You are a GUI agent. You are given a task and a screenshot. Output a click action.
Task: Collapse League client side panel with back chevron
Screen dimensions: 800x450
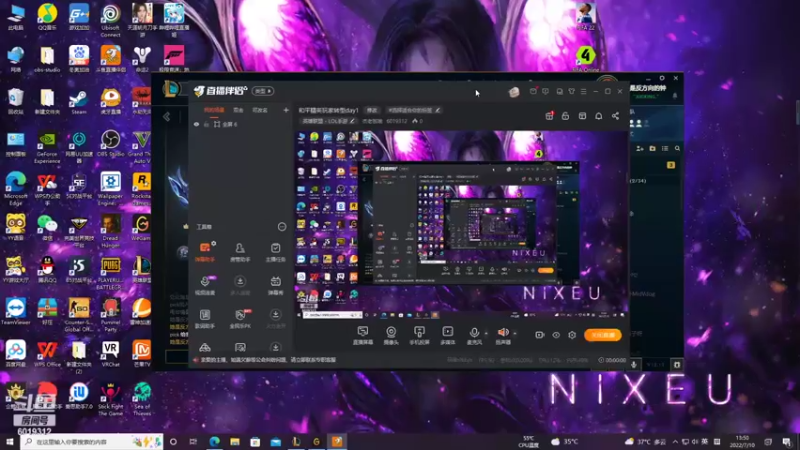(167, 117)
